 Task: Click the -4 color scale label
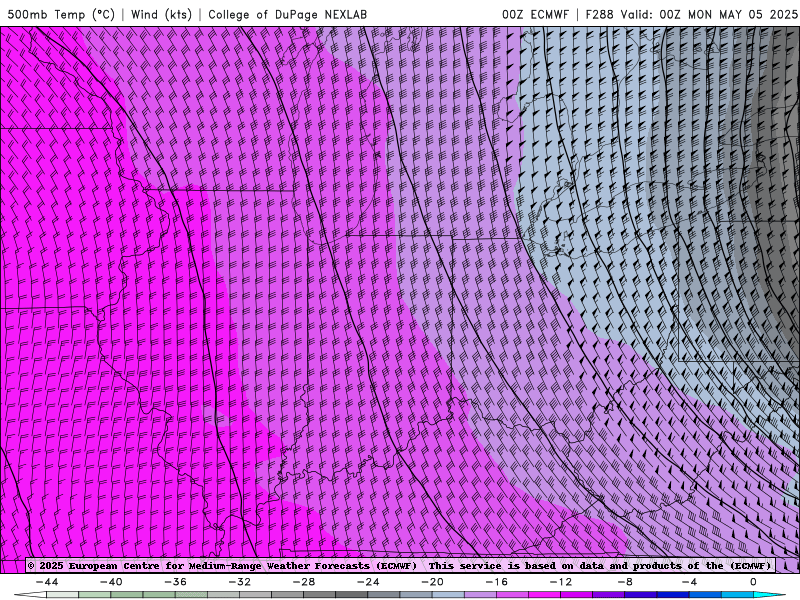(x=689, y=582)
